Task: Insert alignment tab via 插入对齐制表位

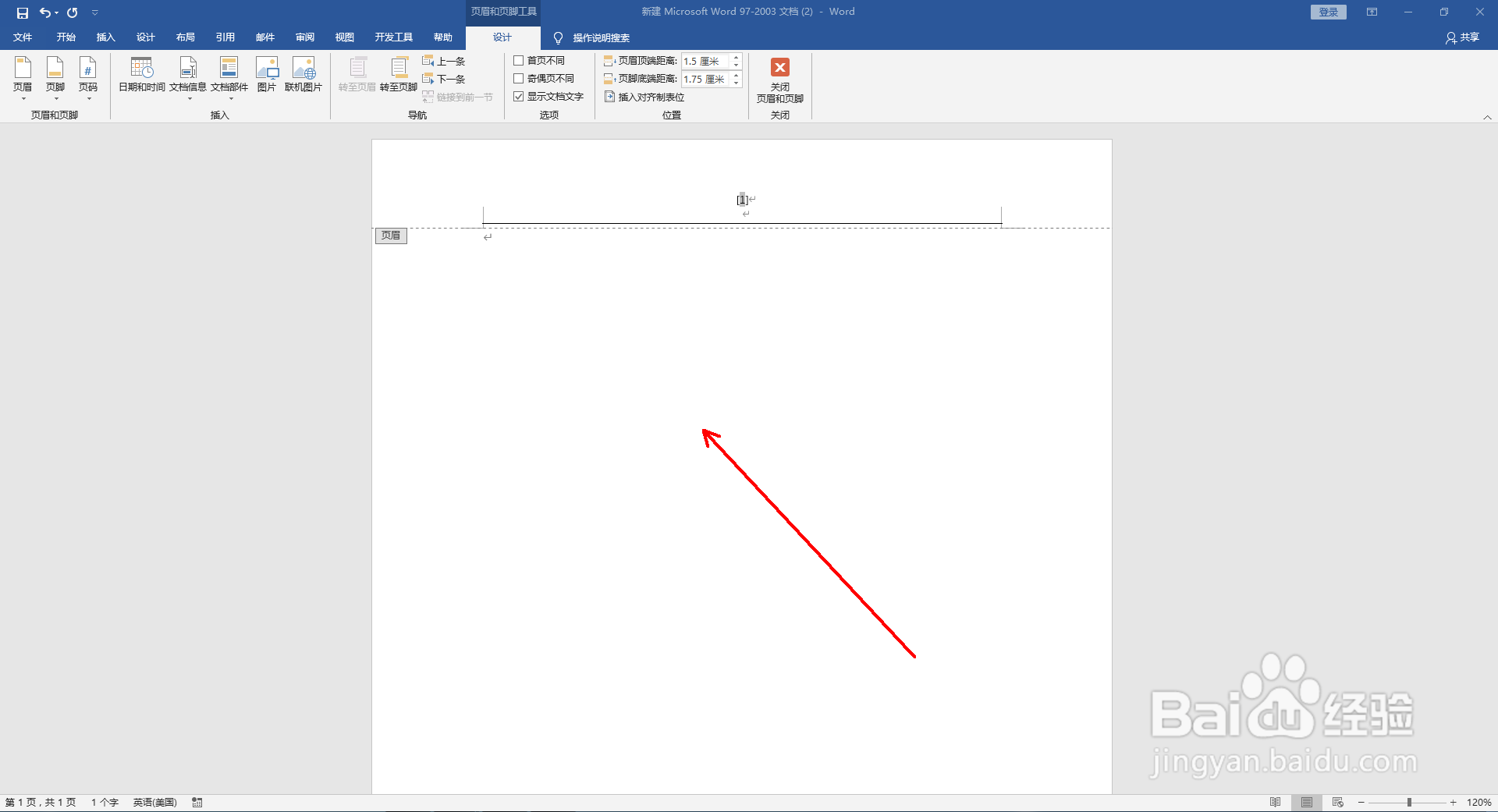Action: (x=644, y=97)
